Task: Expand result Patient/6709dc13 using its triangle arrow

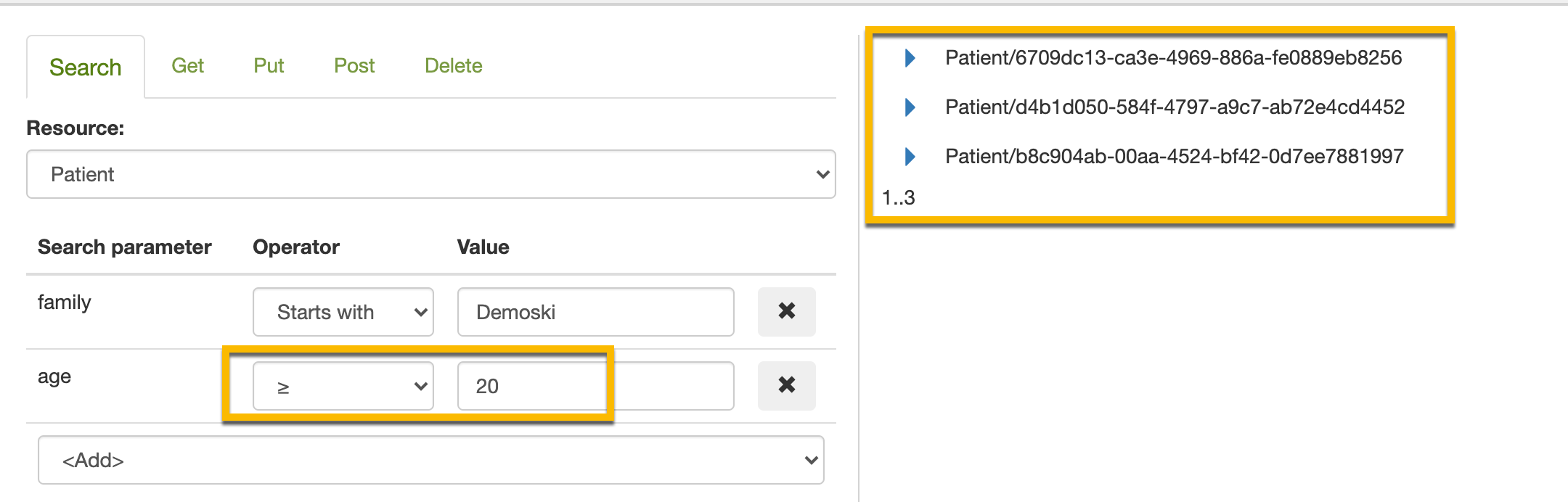Action: point(910,58)
